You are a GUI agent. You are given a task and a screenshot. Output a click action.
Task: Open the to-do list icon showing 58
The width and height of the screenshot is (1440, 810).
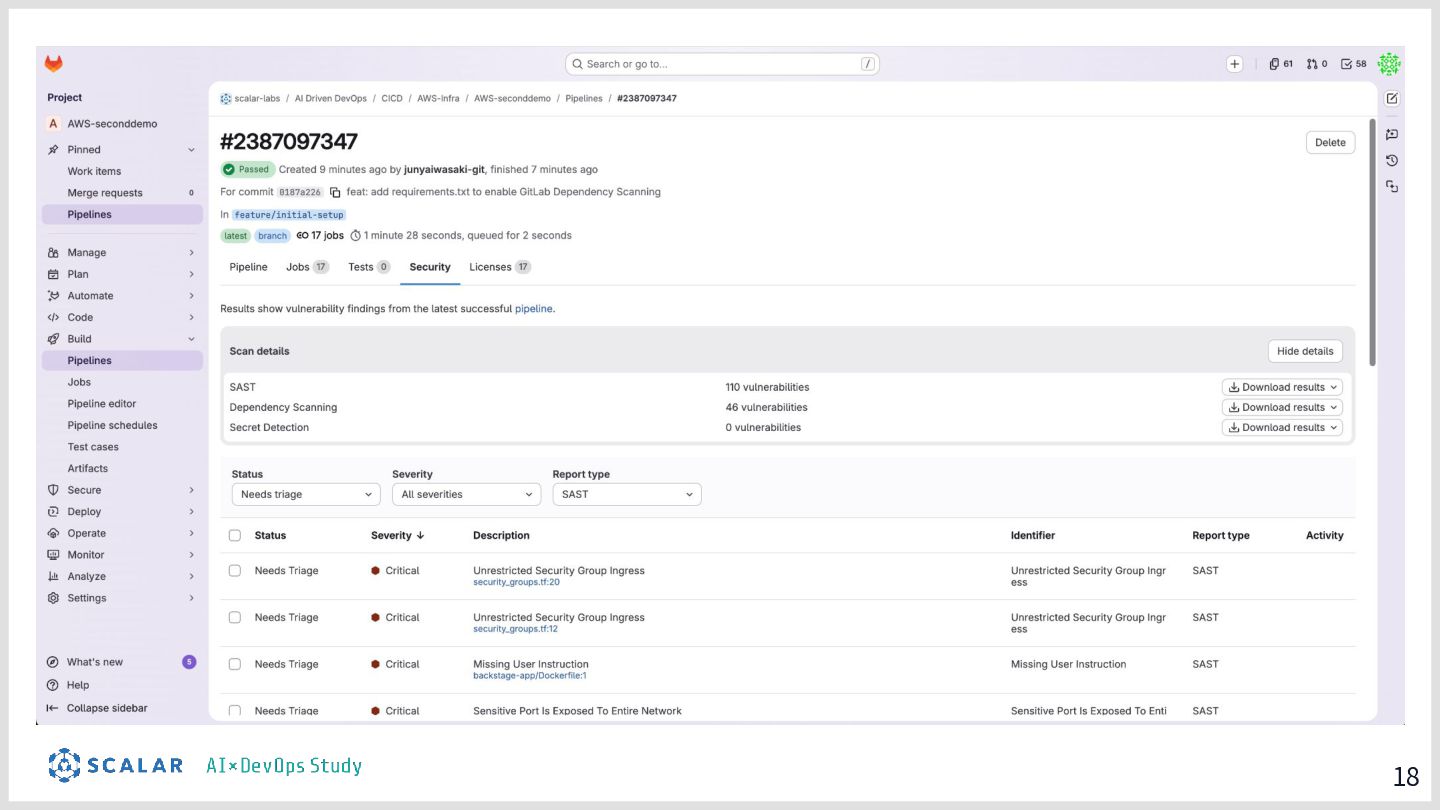pyautogui.click(x=1353, y=64)
